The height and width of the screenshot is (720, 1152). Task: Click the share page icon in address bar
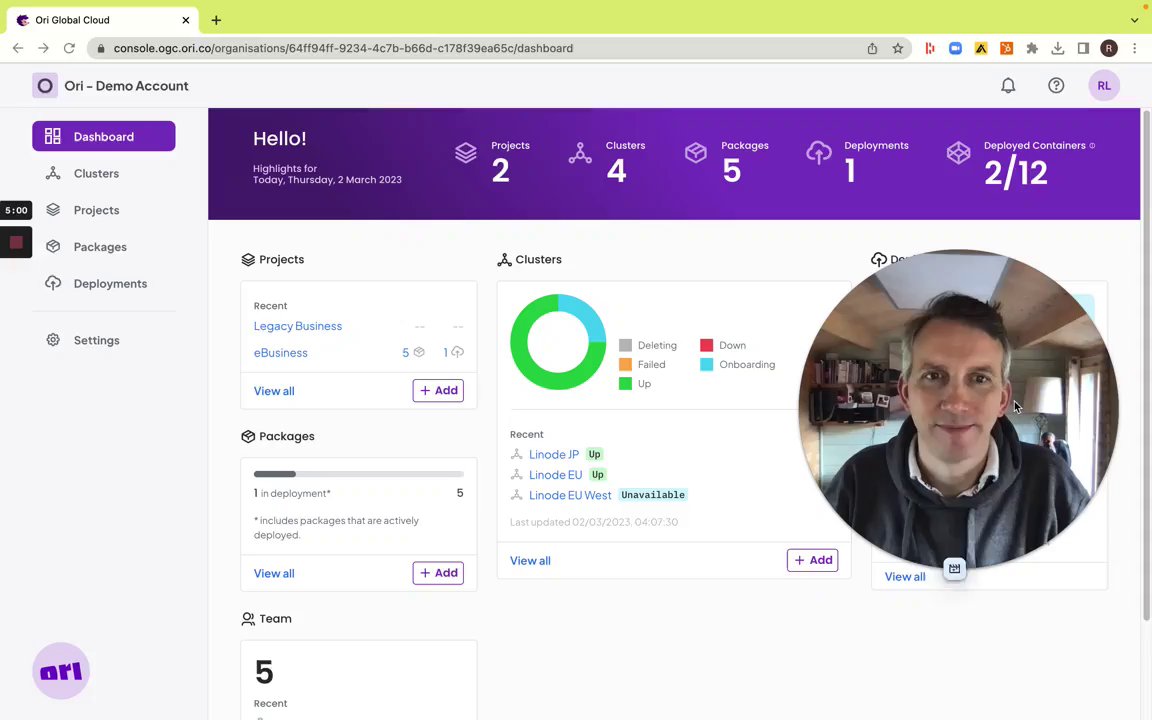tap(872, 48)
